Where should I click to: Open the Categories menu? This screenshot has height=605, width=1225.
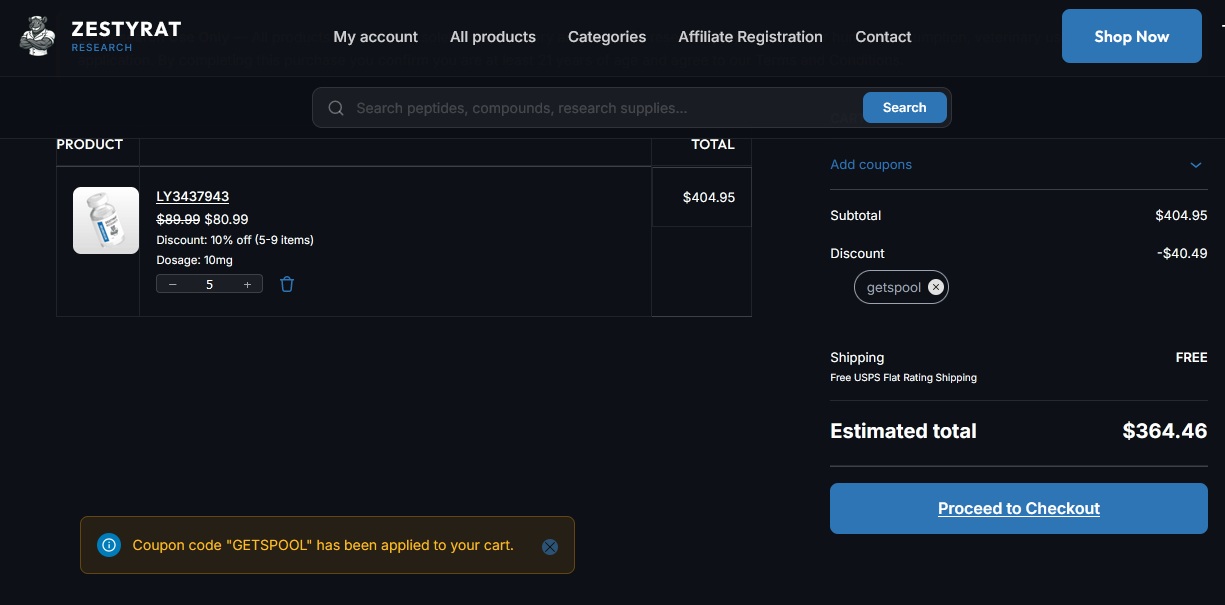(607, 37)
